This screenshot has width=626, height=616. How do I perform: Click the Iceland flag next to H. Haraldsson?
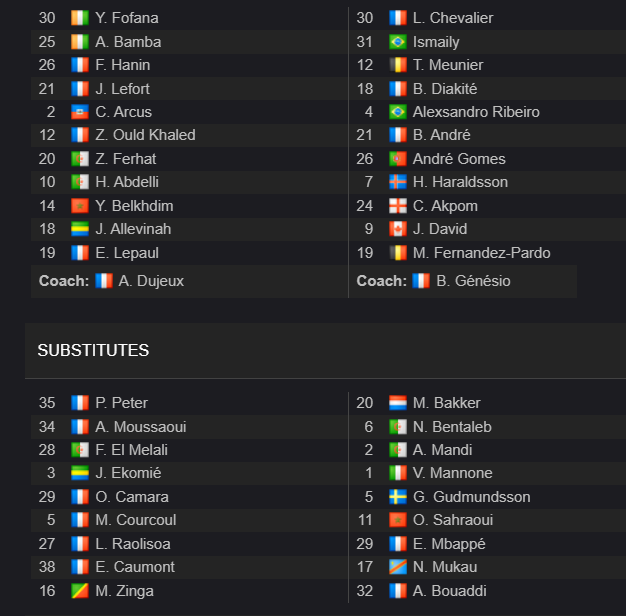point(398,182)
